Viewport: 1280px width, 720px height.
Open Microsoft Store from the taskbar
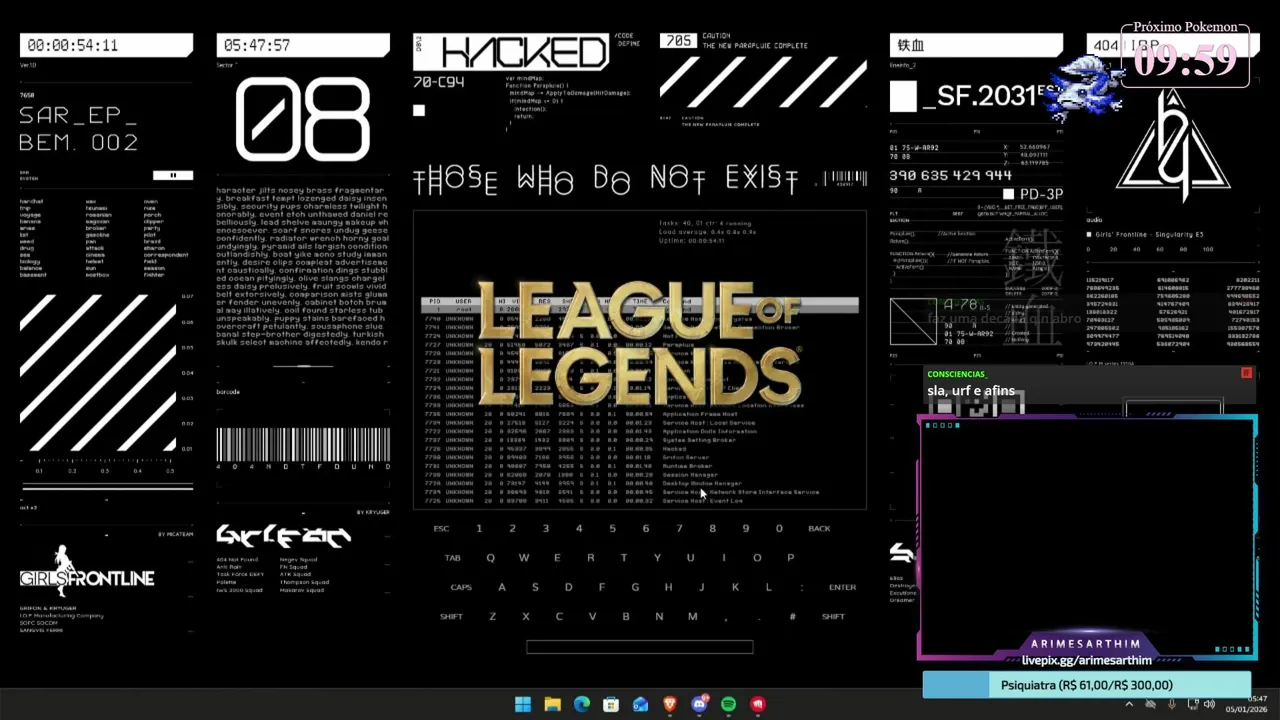pos(611,705)
